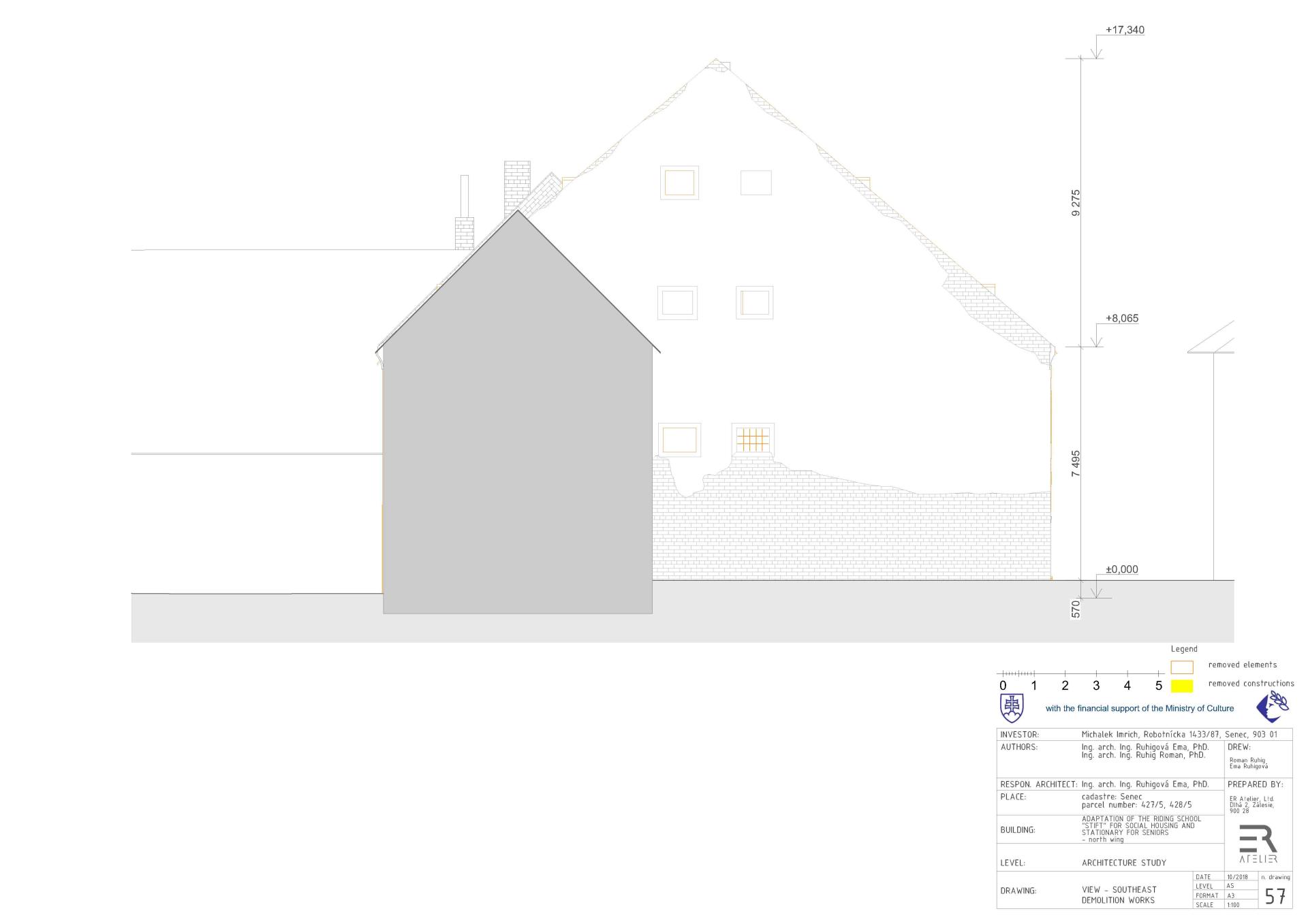Click the barred ground-floor window with orange grid
The image size is (1308, 924).
752,439
